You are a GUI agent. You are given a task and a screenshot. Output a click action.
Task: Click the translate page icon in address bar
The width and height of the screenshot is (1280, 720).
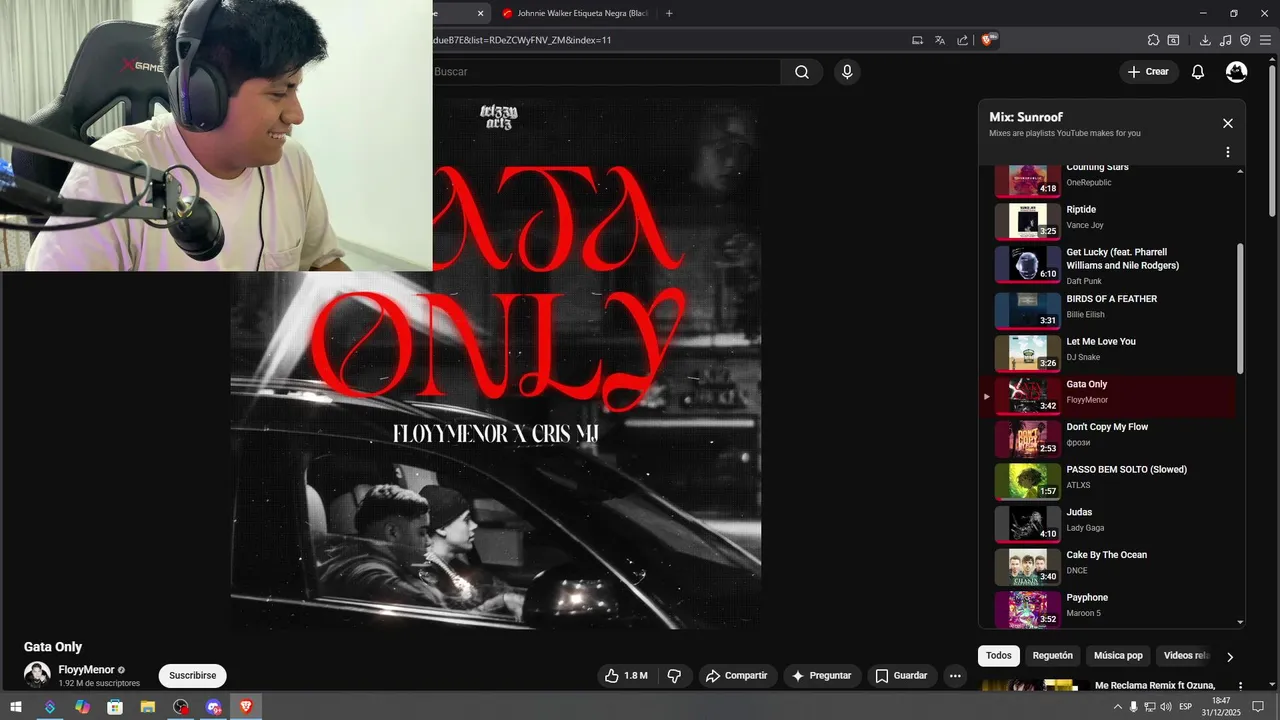click(x=940, y=40)
